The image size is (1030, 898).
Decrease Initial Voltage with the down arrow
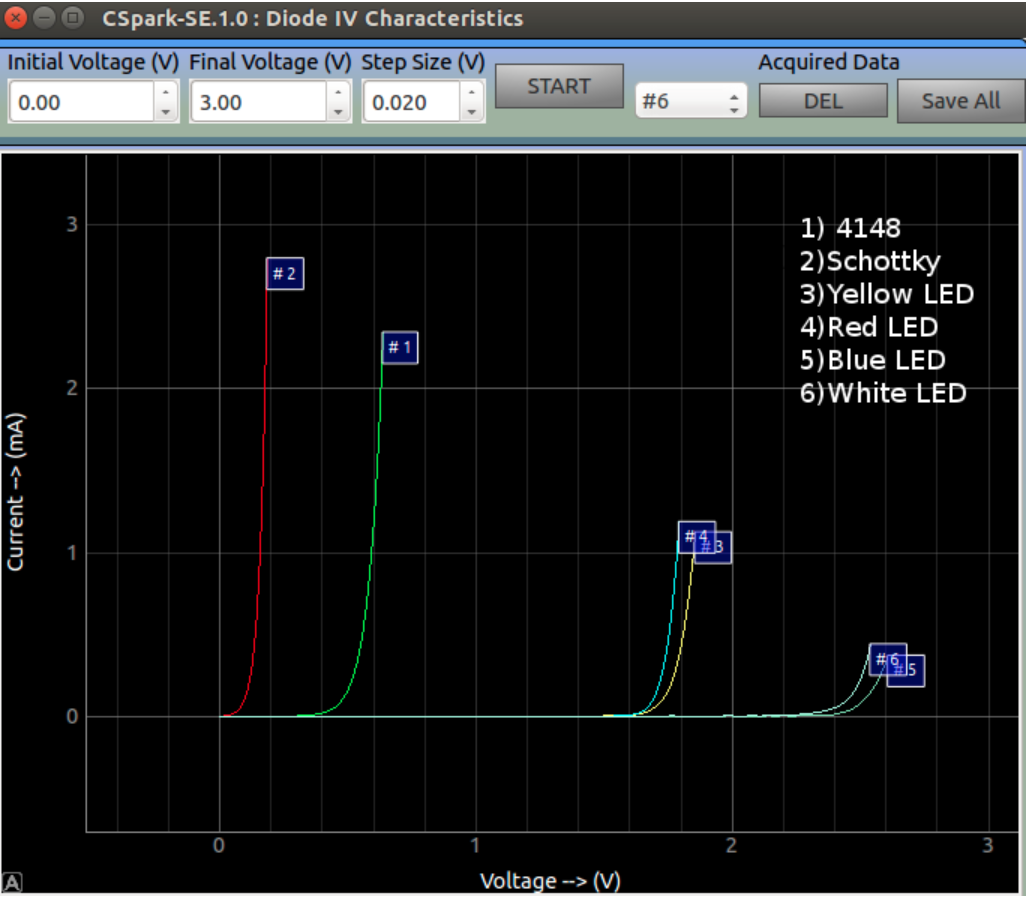(166, 112)
